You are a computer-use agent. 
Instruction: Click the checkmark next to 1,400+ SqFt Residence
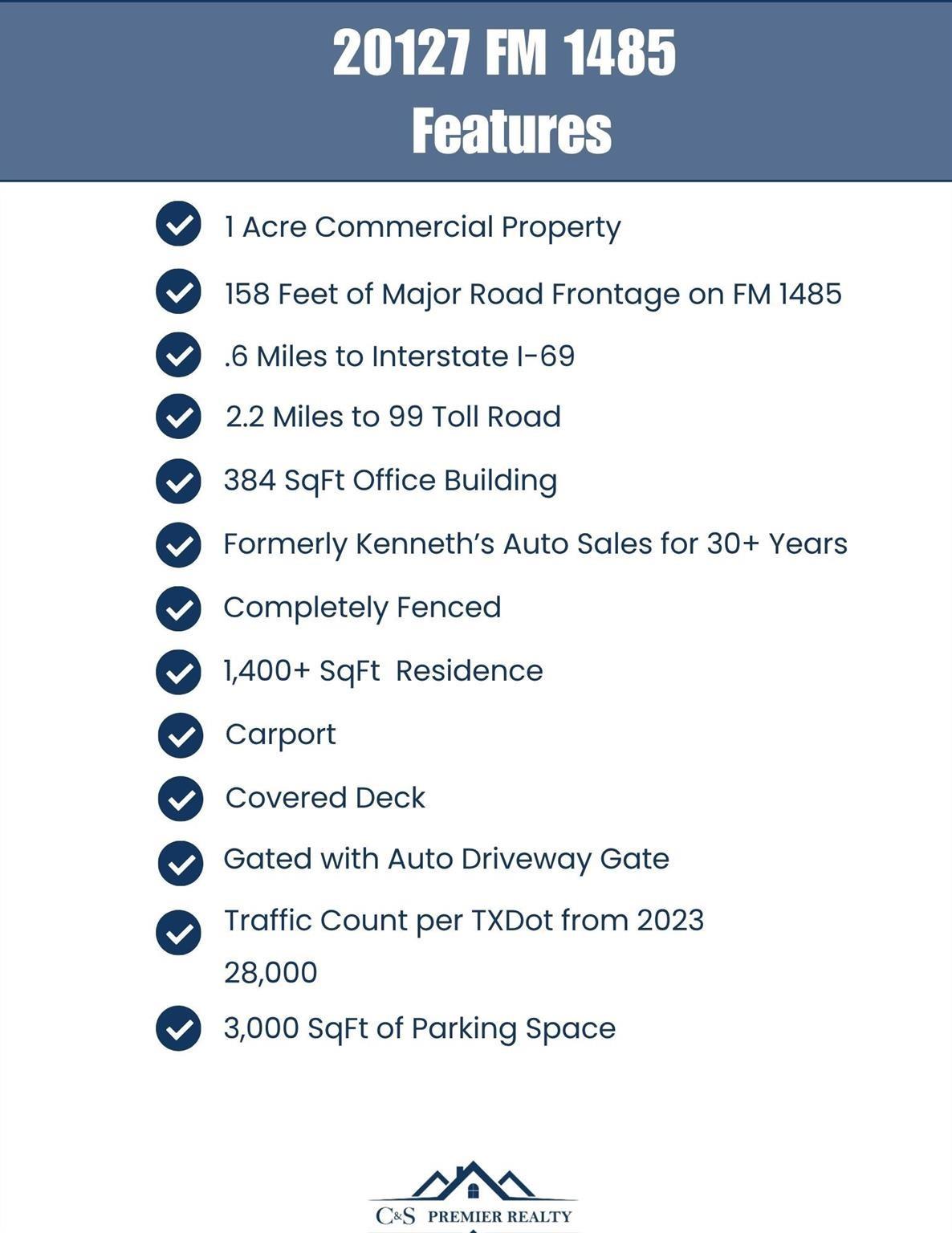pyautogui.click(x=178, y=672)
